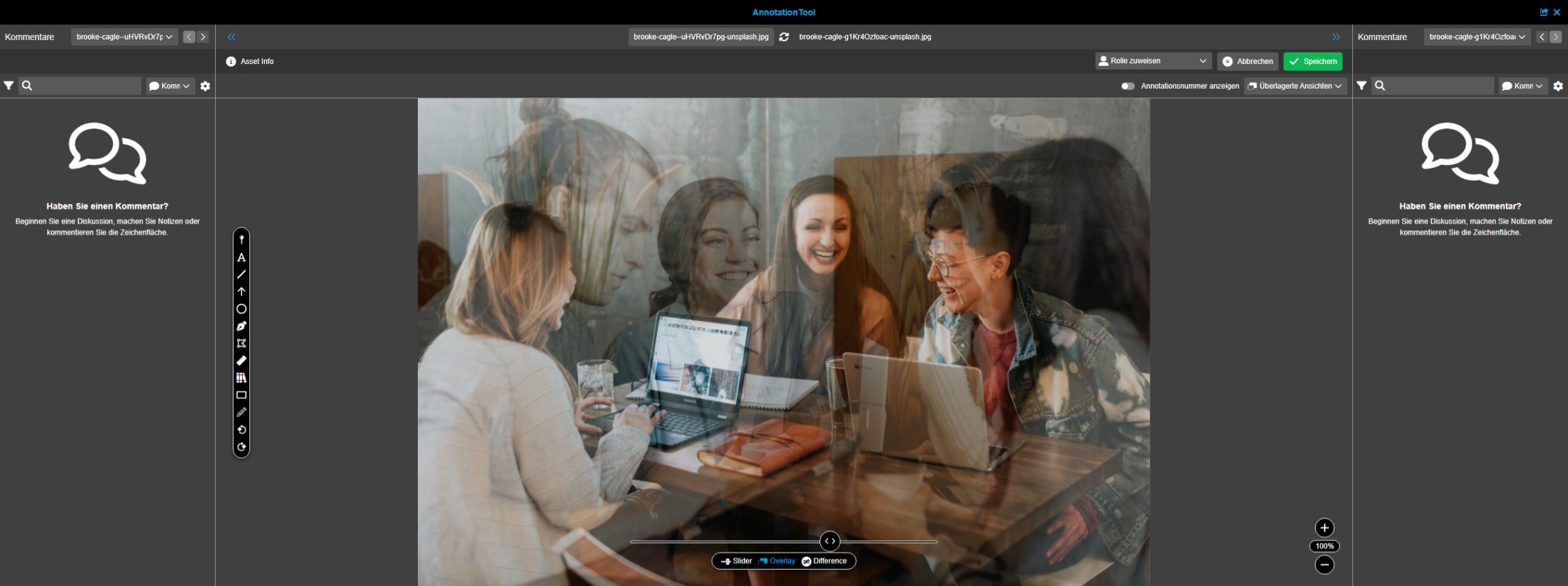The width and height of the screenshot is (1568, 586).
Task: Collapse the left comments panel
Action: [x=231, y=37]
